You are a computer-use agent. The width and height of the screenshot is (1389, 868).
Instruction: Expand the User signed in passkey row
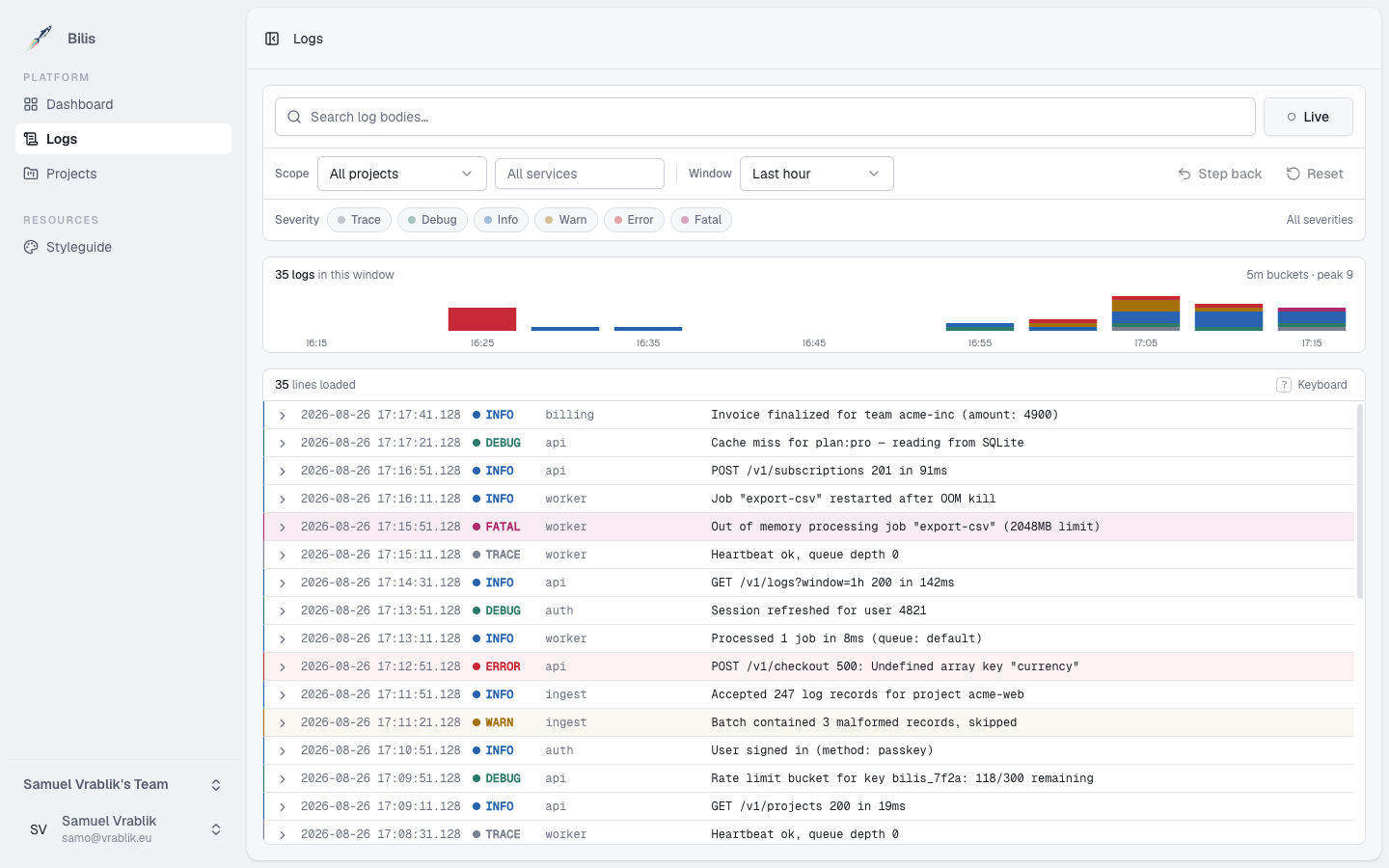click(283, 751)
